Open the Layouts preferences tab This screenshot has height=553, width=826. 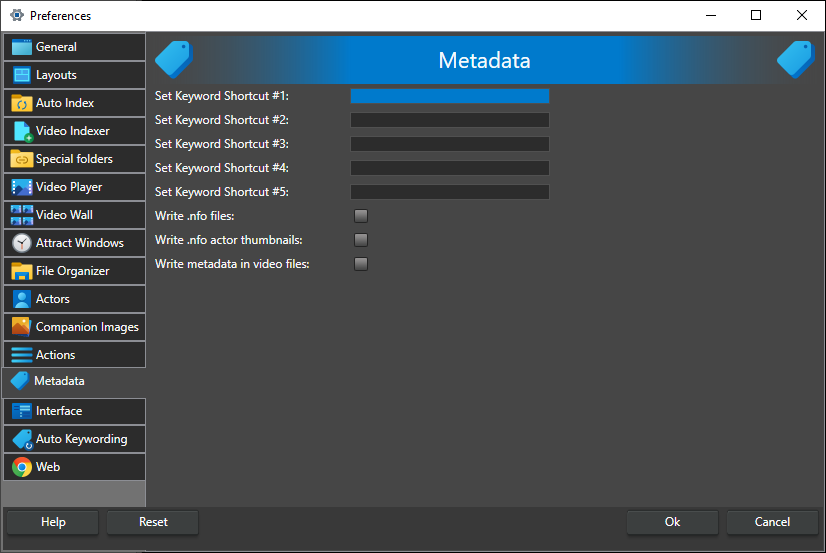coord(74,75)
